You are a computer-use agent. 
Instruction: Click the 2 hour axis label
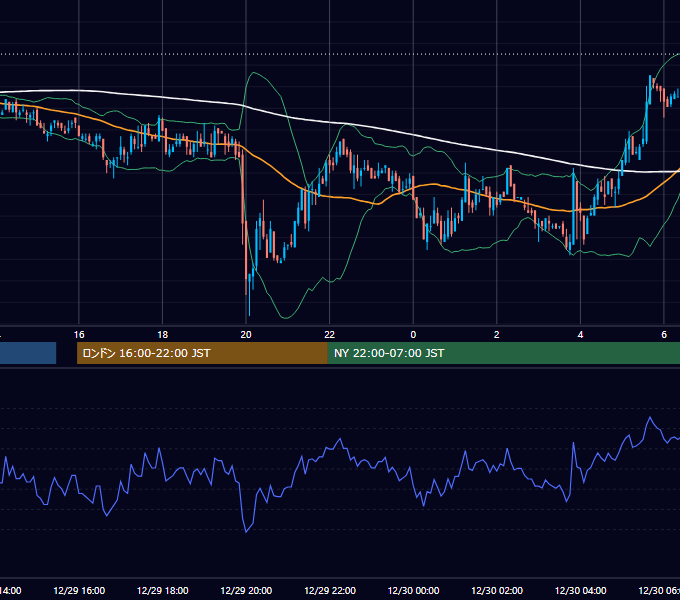[x=497, y=335]
